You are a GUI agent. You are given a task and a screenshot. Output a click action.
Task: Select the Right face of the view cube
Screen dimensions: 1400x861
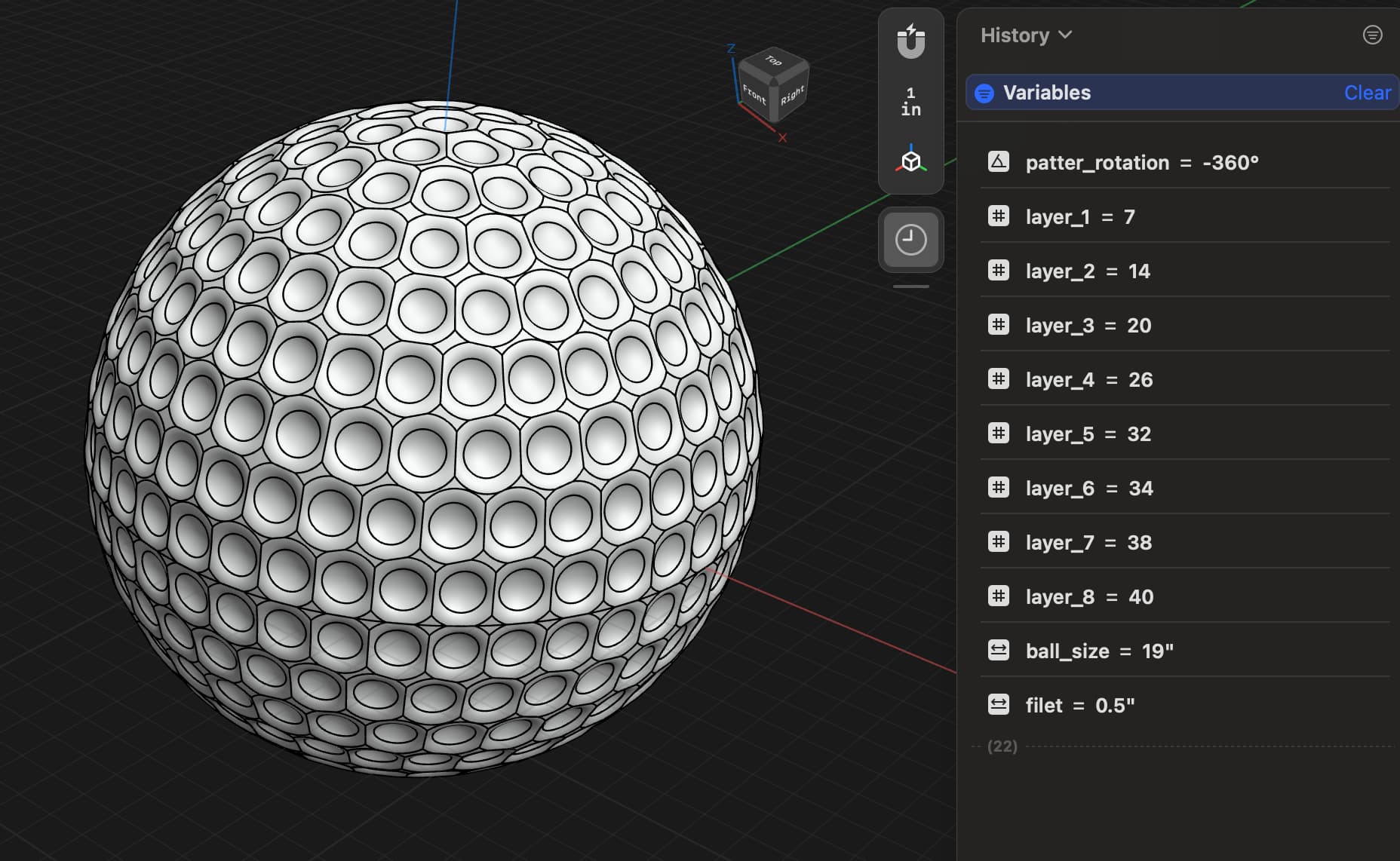(791, 95)
